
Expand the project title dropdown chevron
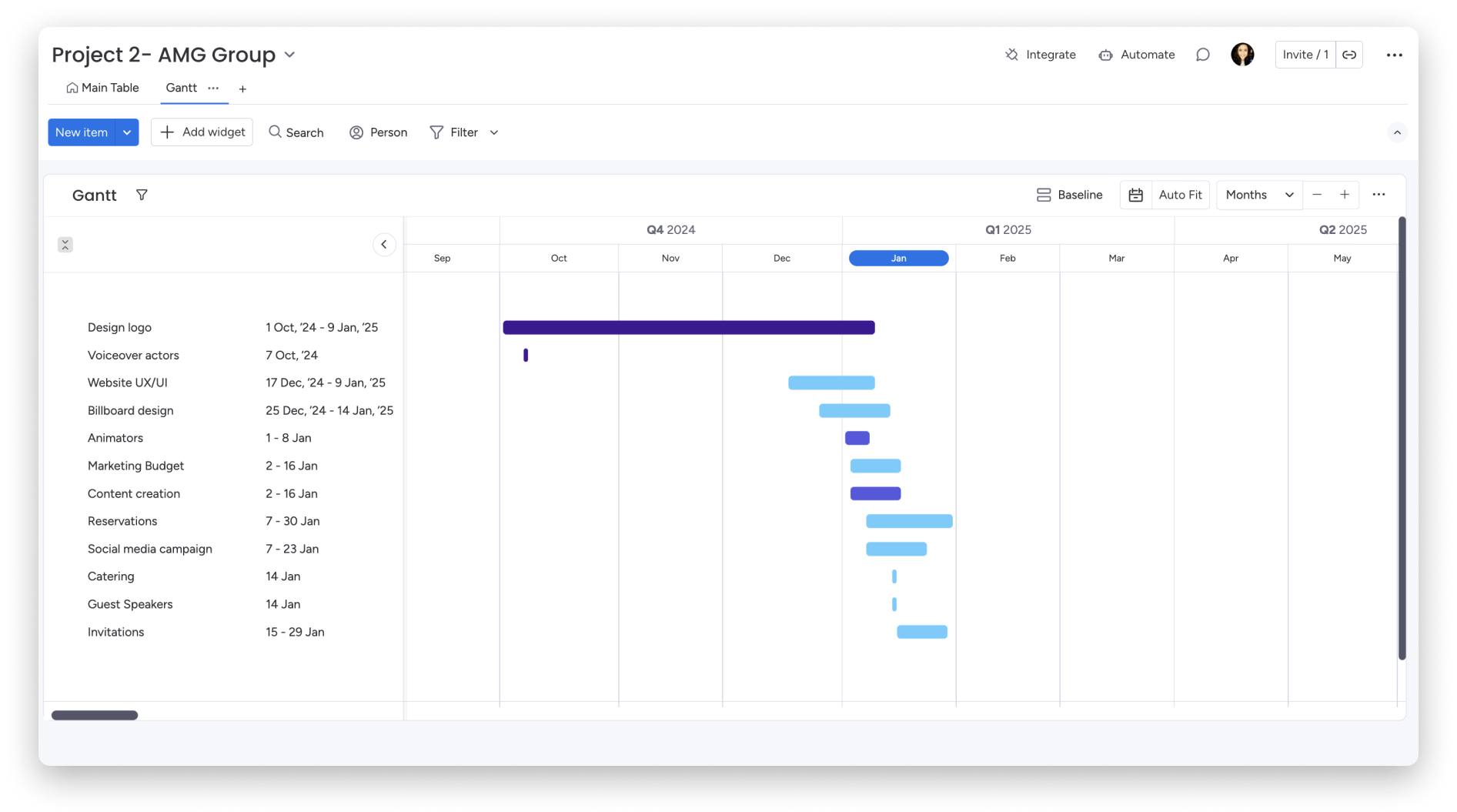289,55
